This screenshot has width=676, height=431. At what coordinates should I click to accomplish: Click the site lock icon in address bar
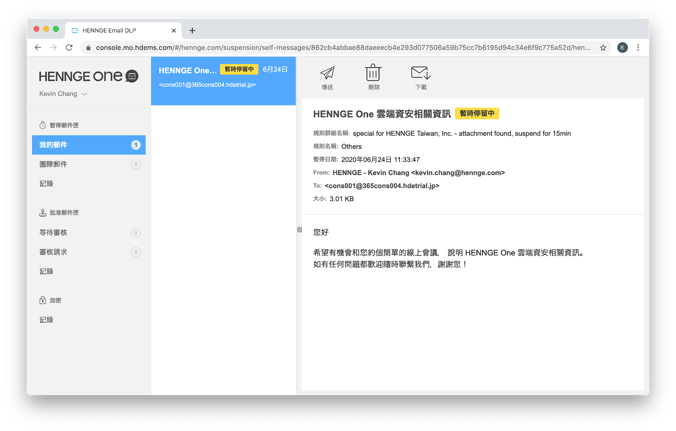(x=88, y=47)
